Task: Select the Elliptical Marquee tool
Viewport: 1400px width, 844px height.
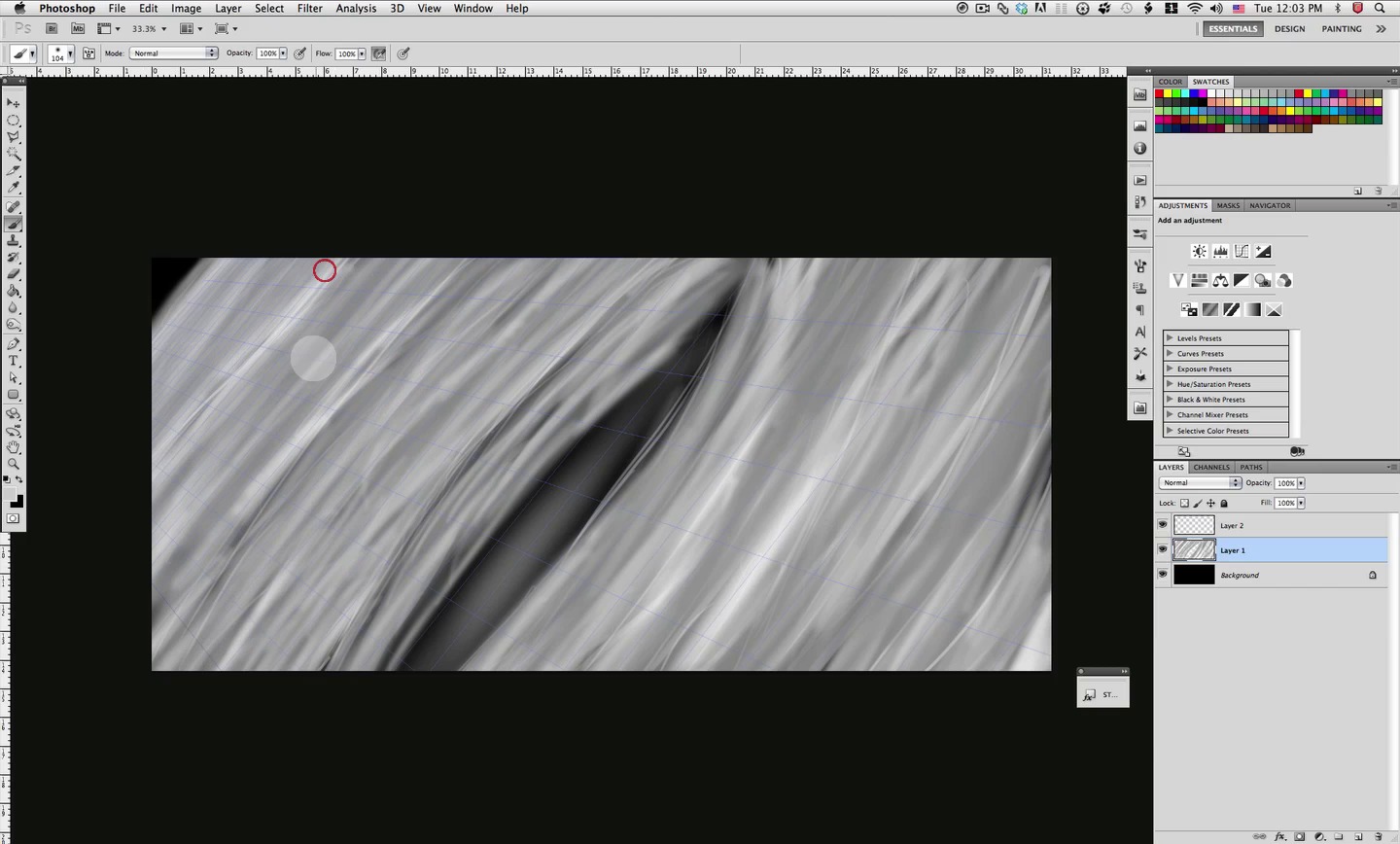Action: pyautogui.click(x=14, y=121)
